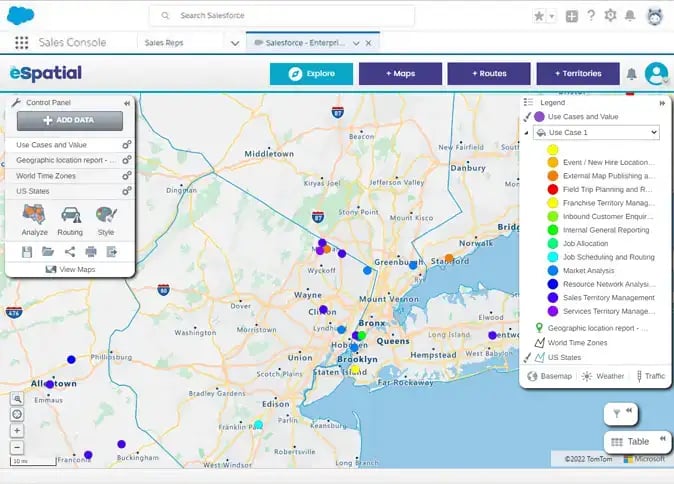Image resolution: width=674 pixels, height=484 pixels.
Task: Open the Salesforce app launcher grid
Action: pos(21,43)
